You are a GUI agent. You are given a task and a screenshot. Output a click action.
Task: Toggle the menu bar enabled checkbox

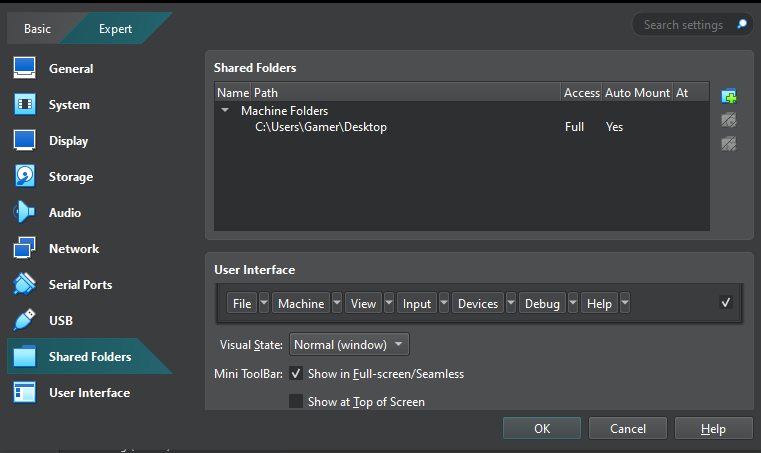pyautogui.click(x=726, y=303)
